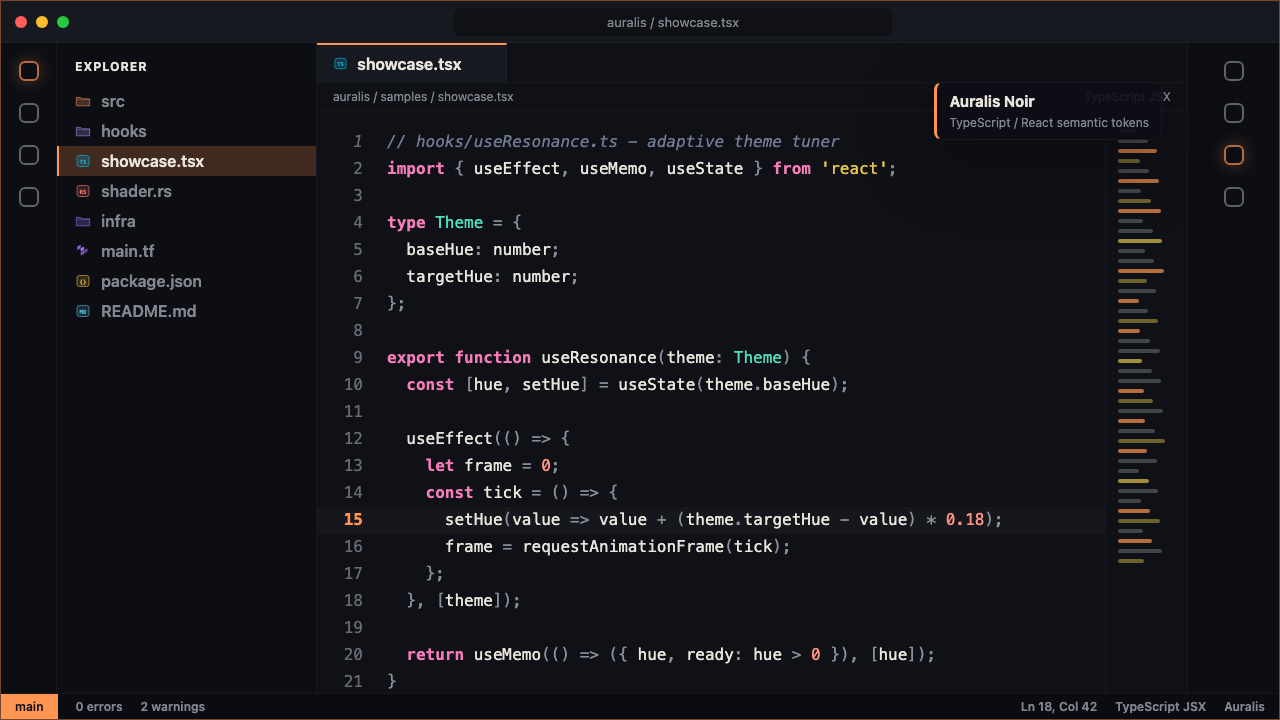This screenshot has height=720, width=1280.
Task: Click the orange-highlighted icon in the right sidebar
Action: (x=1234, y=155)
